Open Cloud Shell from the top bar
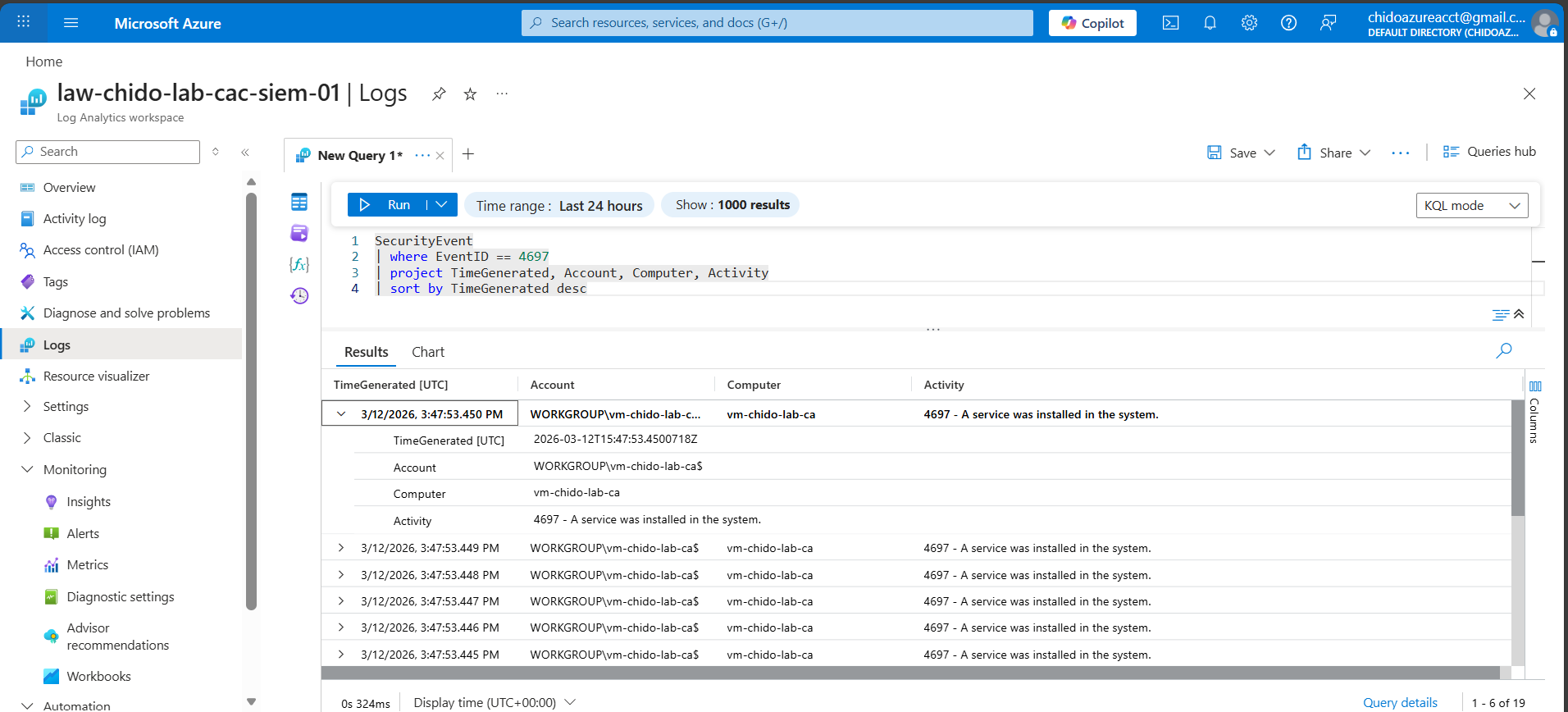The image size is (1568, 712). click(x=1170, y=23)
